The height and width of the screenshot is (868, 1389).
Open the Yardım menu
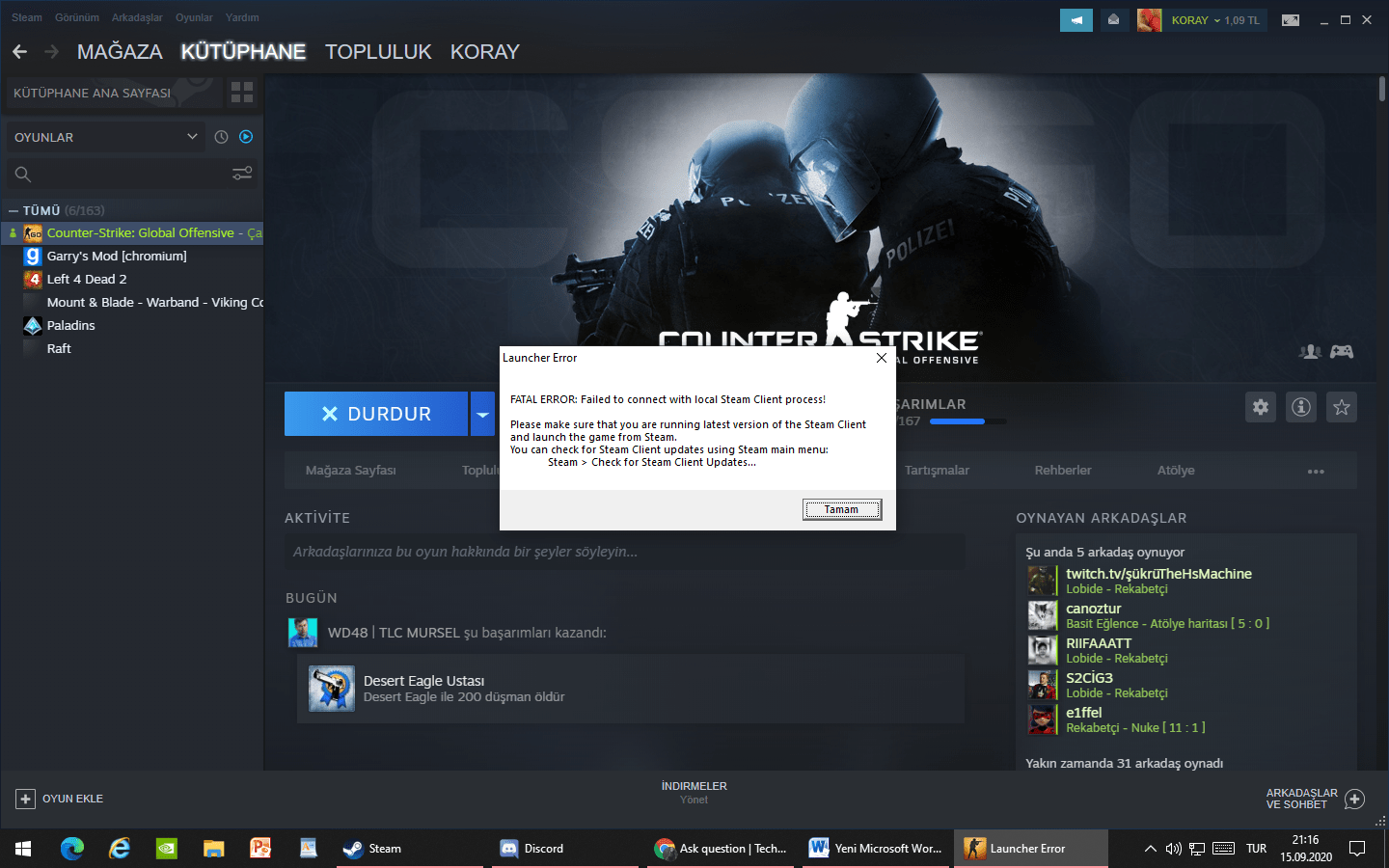[242, 17]
